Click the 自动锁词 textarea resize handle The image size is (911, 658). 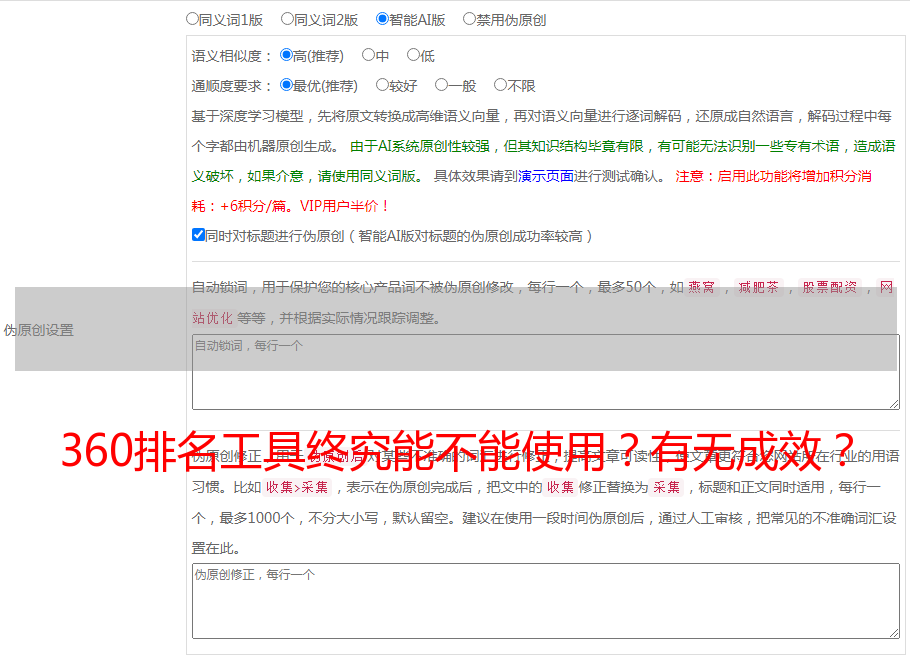pyautogui.click(x=894, y=404)
